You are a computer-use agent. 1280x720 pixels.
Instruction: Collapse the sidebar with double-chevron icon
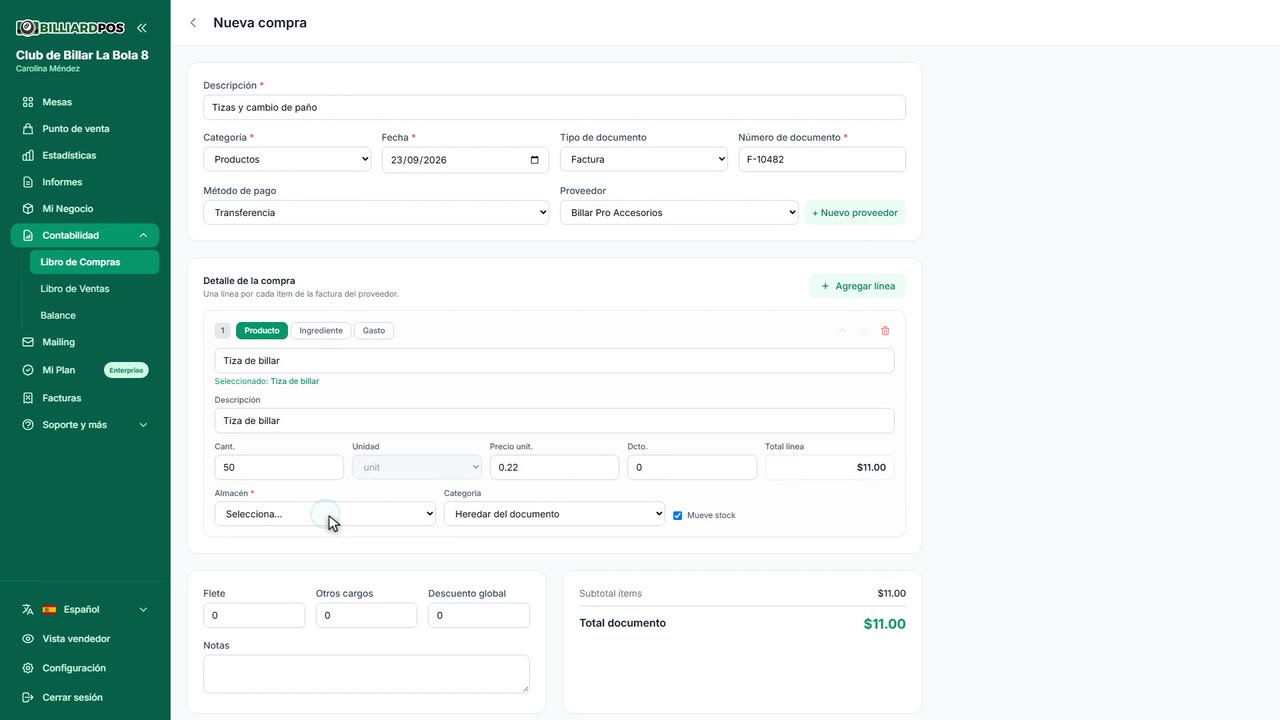[x=142, y=28]
